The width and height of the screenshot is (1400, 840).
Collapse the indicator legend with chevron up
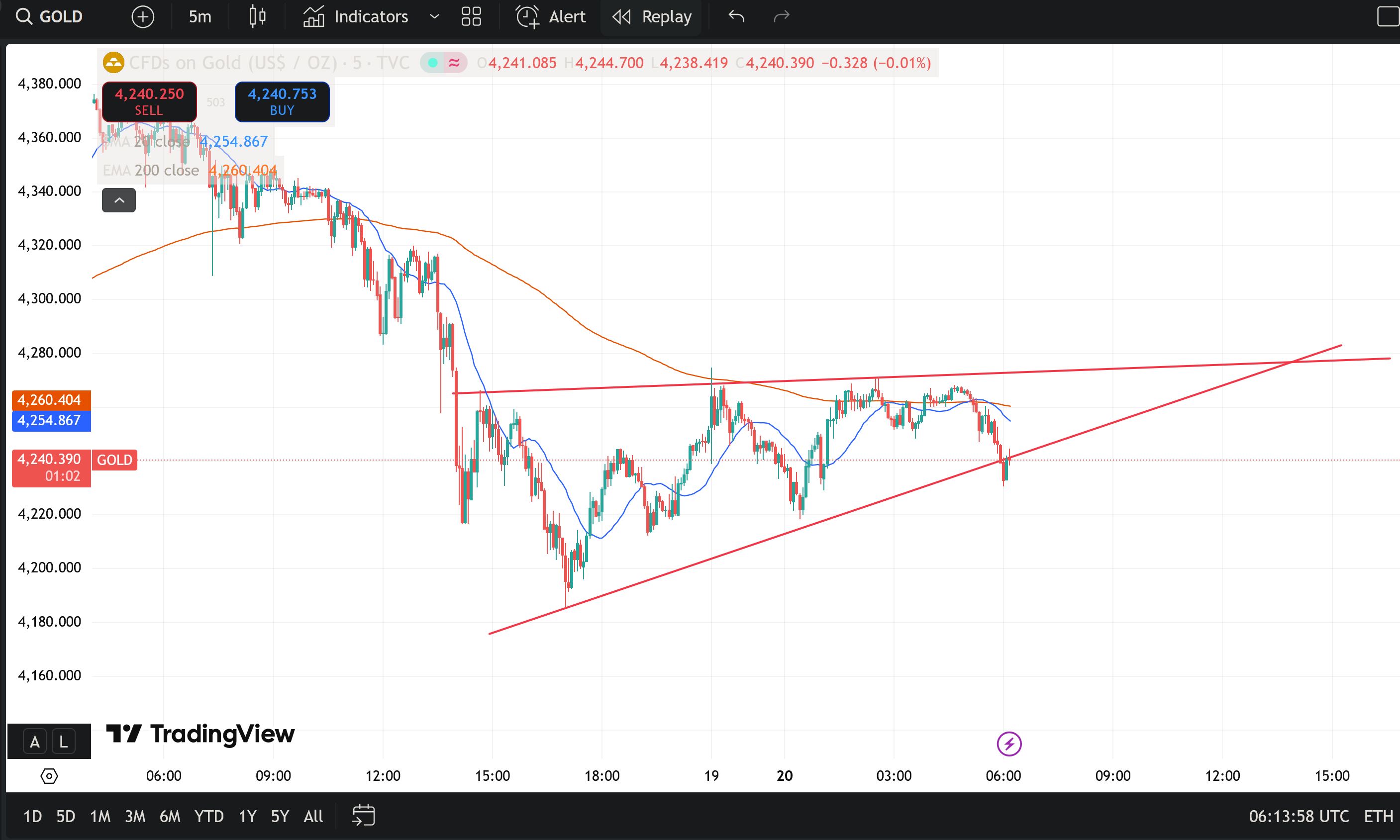point(119,200)
